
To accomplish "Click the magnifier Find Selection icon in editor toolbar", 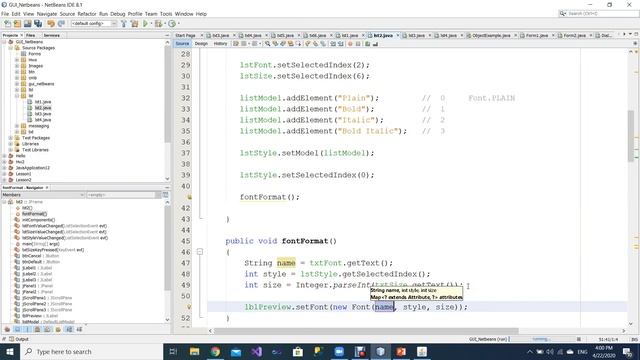I will 267,44.
